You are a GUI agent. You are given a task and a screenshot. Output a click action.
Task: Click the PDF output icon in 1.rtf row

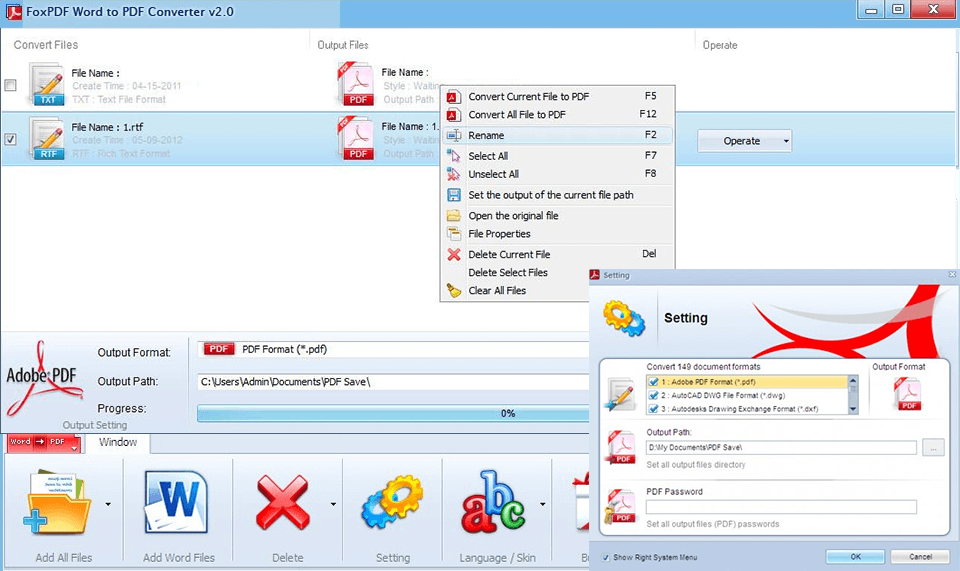pos(356,138)
